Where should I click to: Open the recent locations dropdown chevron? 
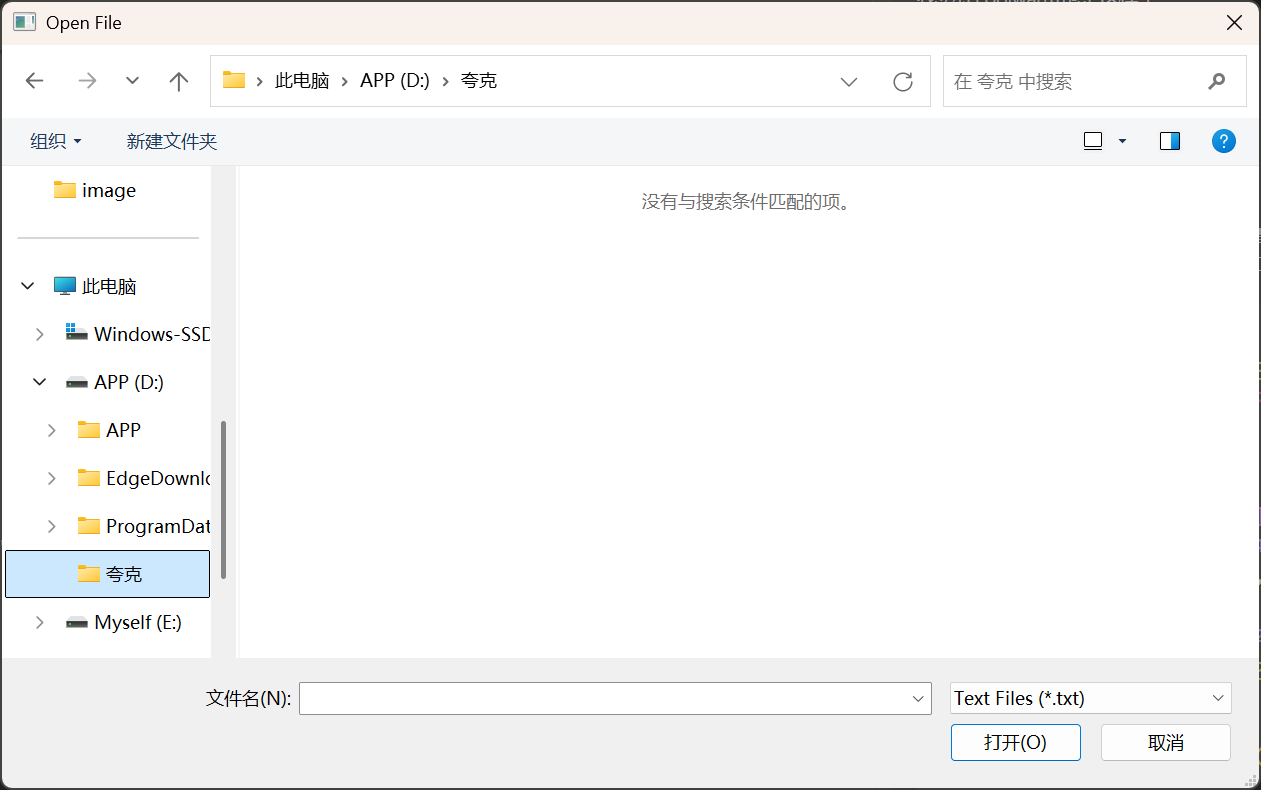132,81
